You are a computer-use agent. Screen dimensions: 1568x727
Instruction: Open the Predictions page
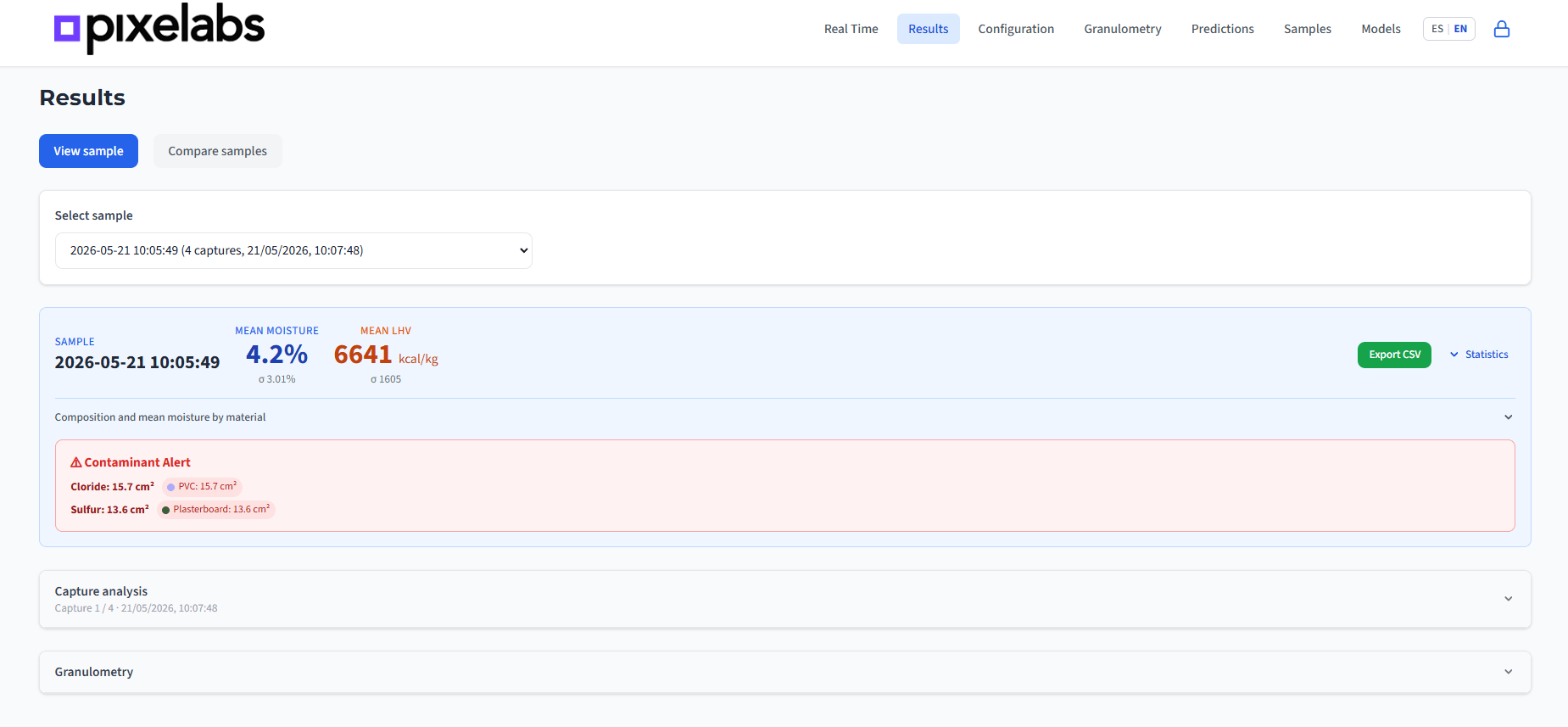click(x=1222, y=29)
